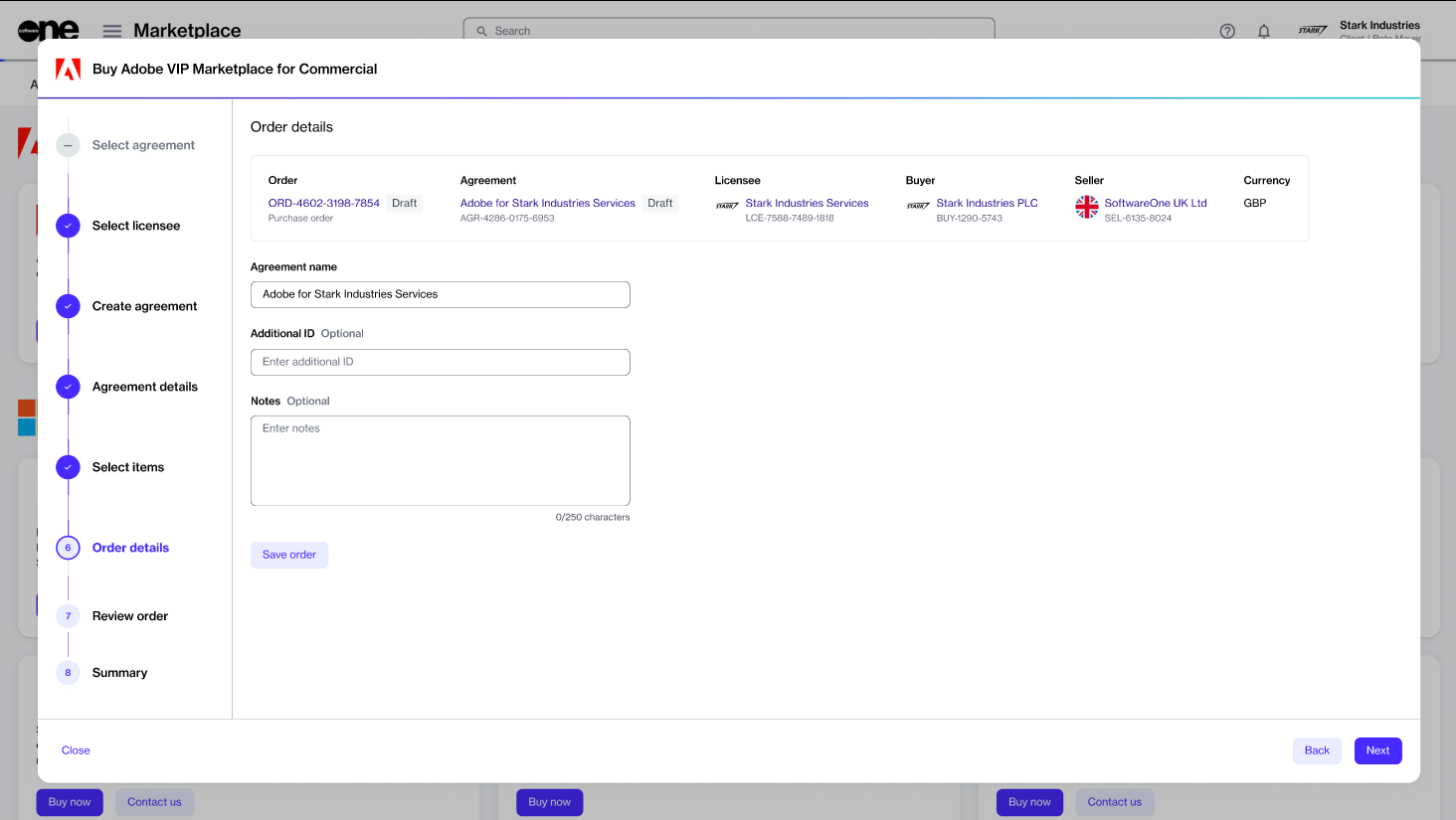The width and height of the screenshot is (1456, 820).
Task: Open order ORD-4602-3198-7854 link
Action: click(324, 203)
